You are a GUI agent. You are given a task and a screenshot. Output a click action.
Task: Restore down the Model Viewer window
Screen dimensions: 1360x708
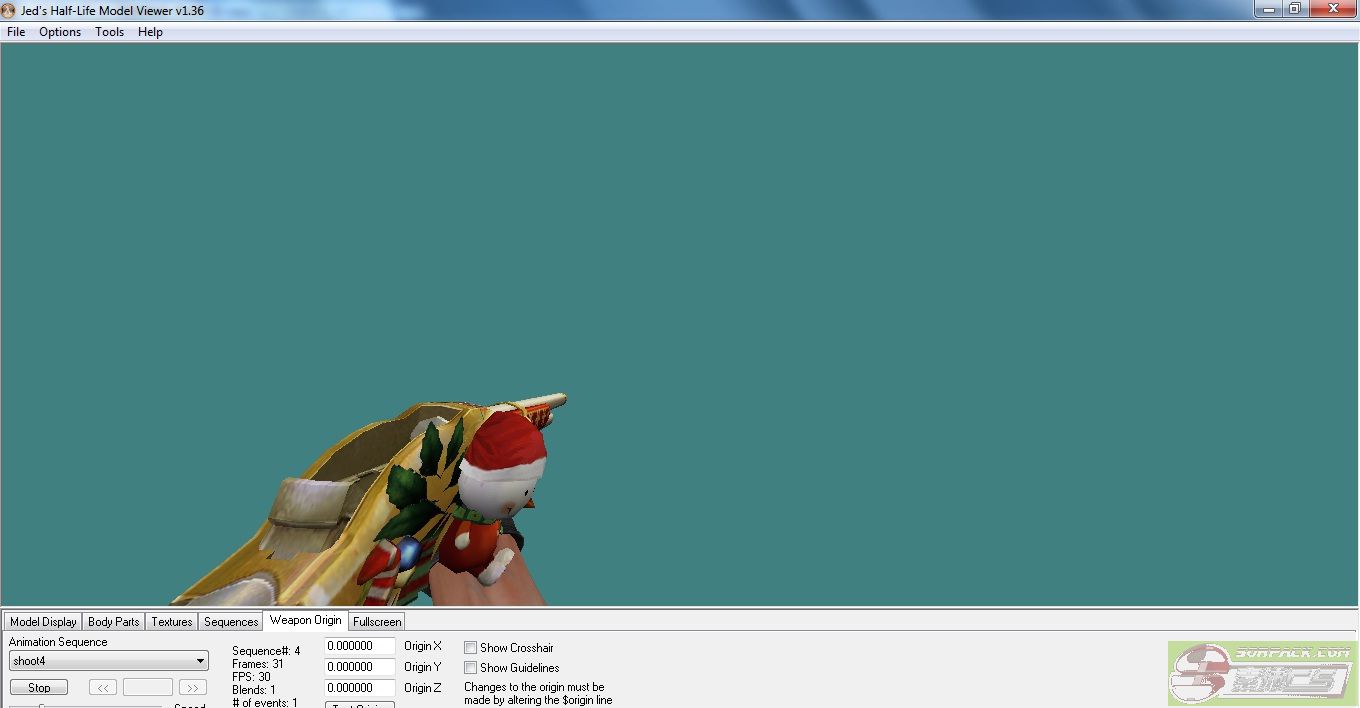click(1295, 9)
